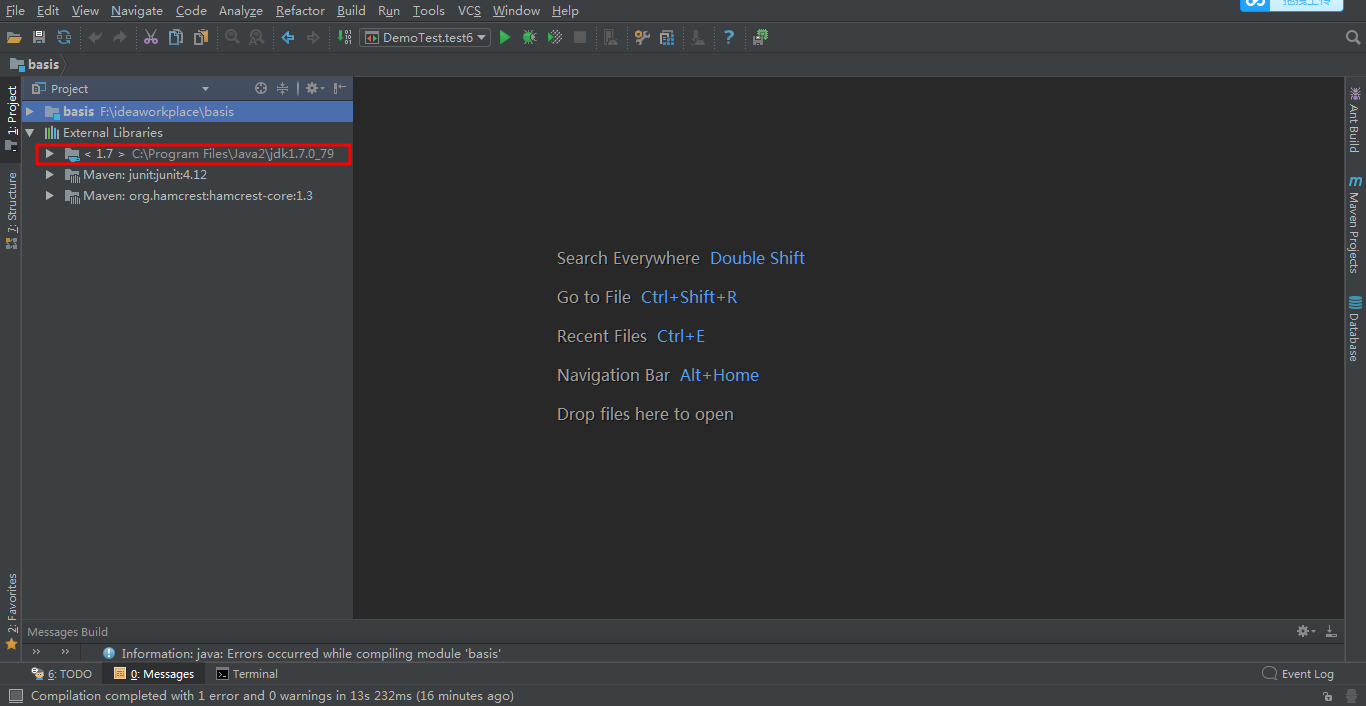
Task: Run DemoTest.test6 with green play button
Action: click(505, 37)
